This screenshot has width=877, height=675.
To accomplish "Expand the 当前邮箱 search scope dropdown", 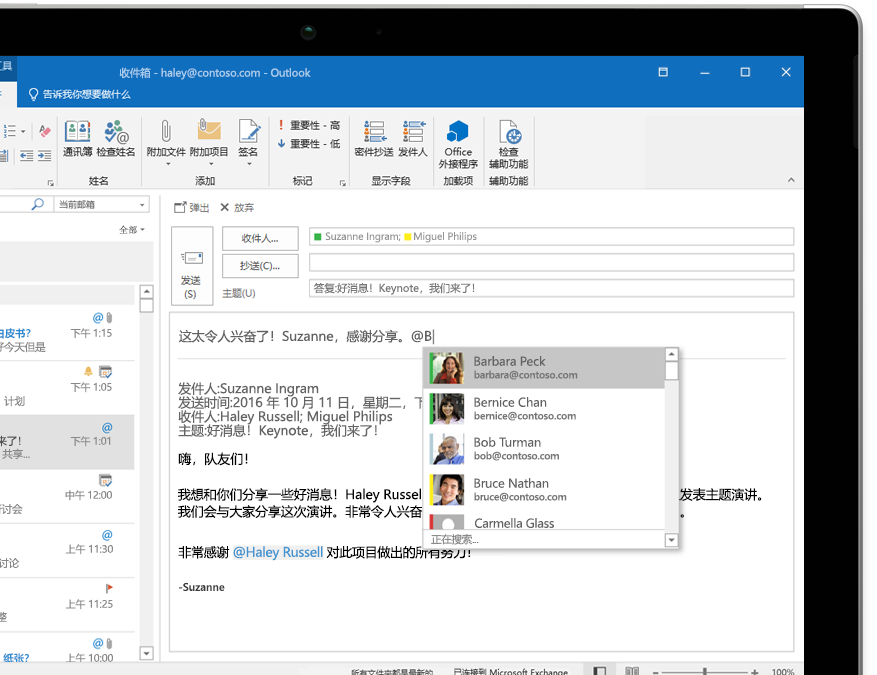I will [x=143, y=205].
